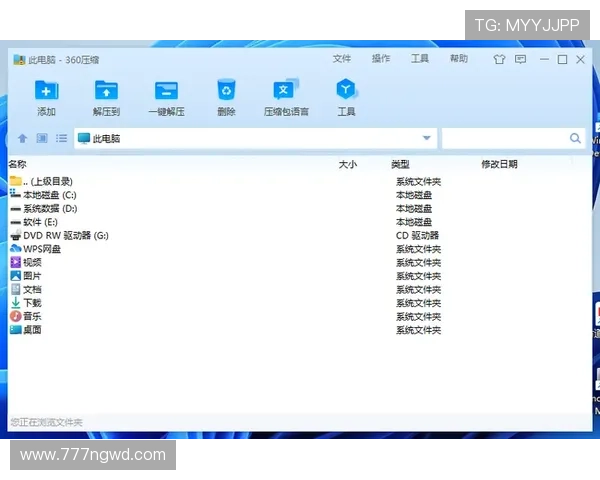The image size is (600, 480).
Task: Open the 压缩包语言 archive language icon
Action: click(x=286, y=90)
